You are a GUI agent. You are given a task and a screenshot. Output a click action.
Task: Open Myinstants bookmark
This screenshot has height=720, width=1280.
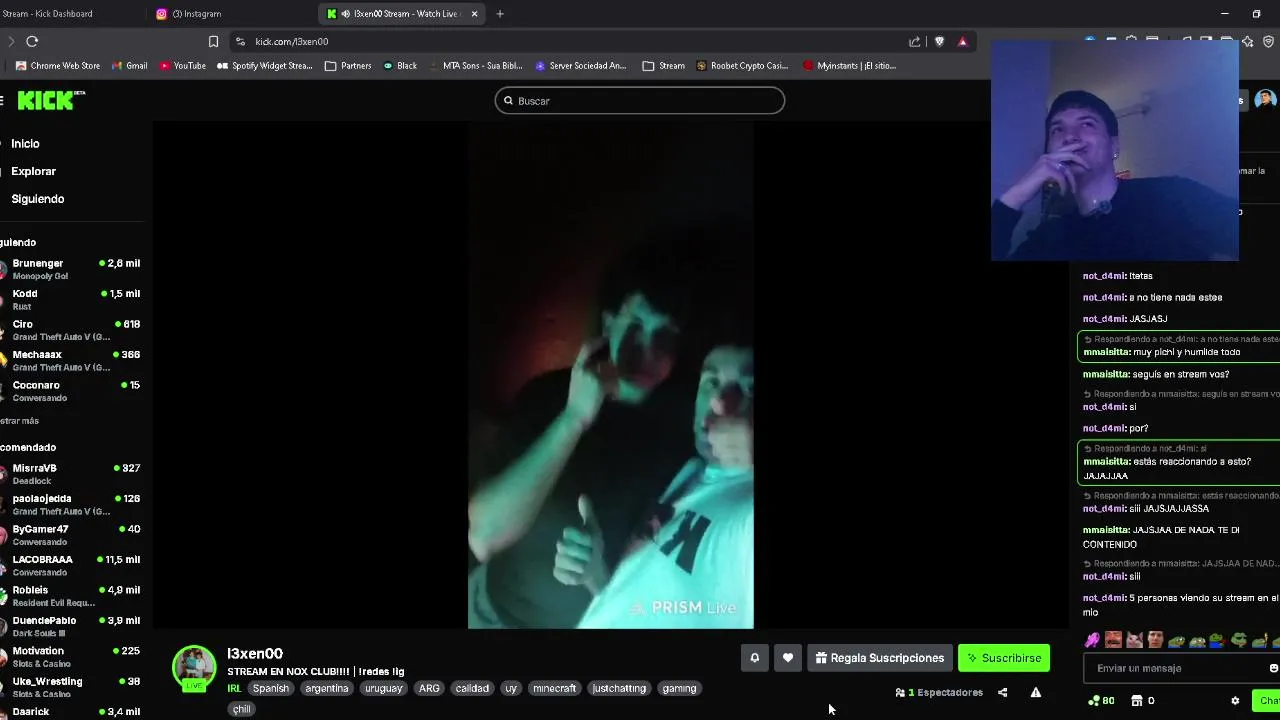[849, 66]
